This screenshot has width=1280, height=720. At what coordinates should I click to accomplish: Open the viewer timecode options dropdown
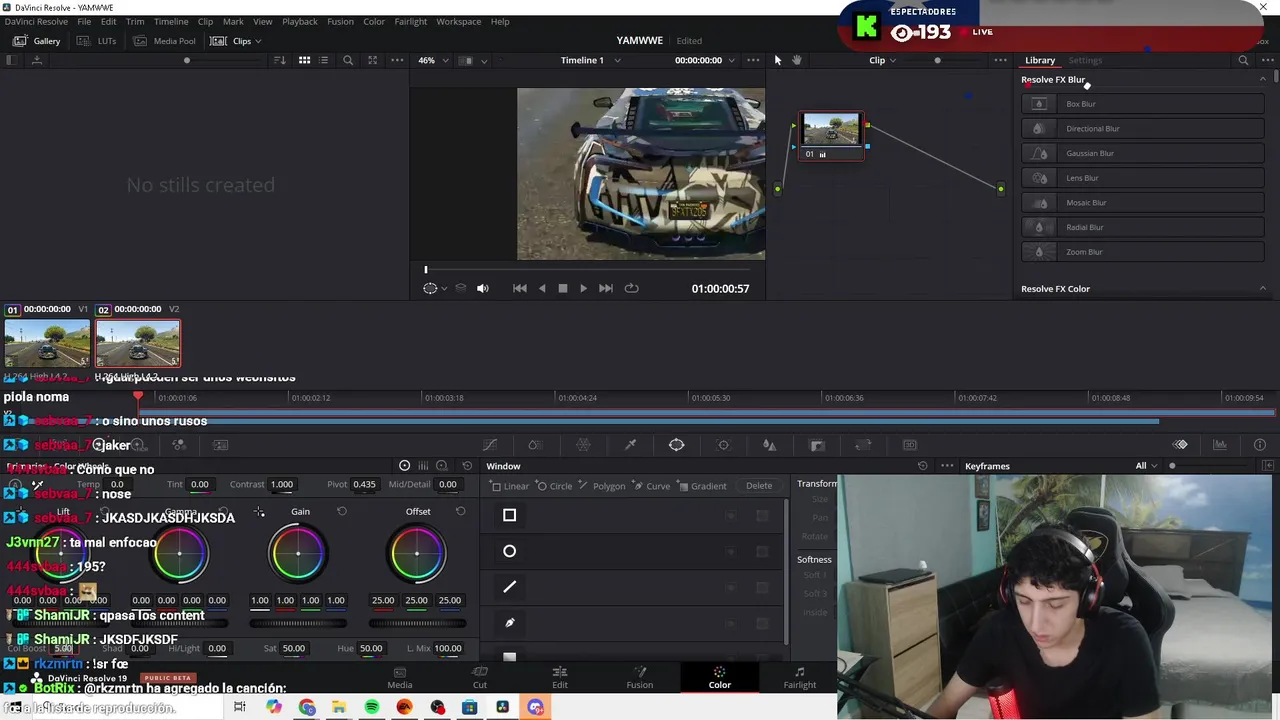(732, 60)
